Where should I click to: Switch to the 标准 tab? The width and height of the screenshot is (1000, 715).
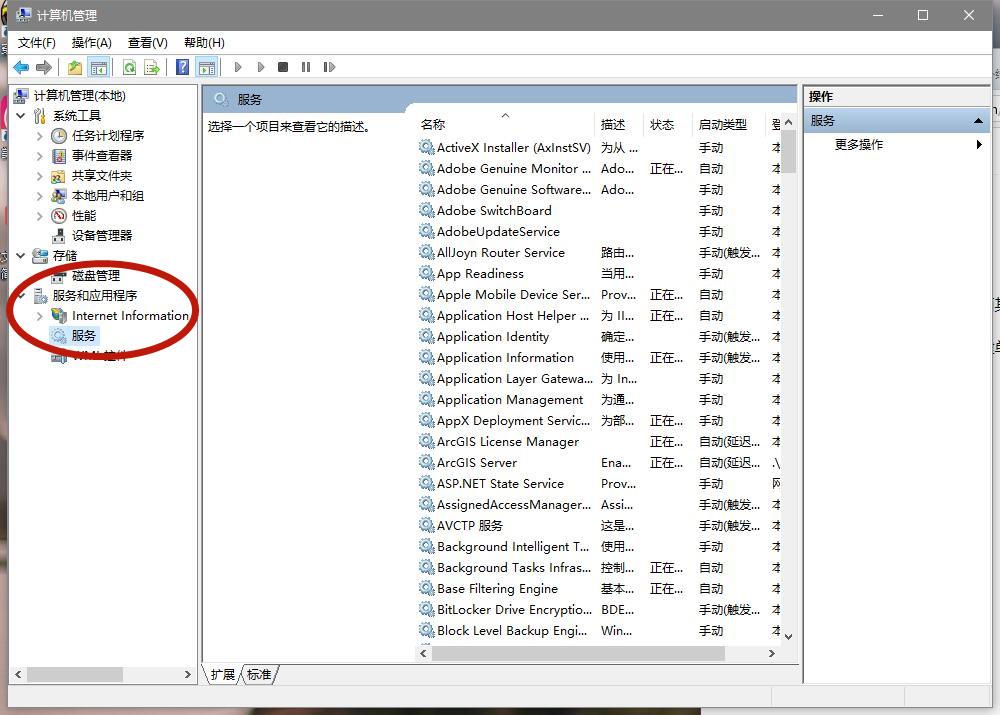(259, 674)
